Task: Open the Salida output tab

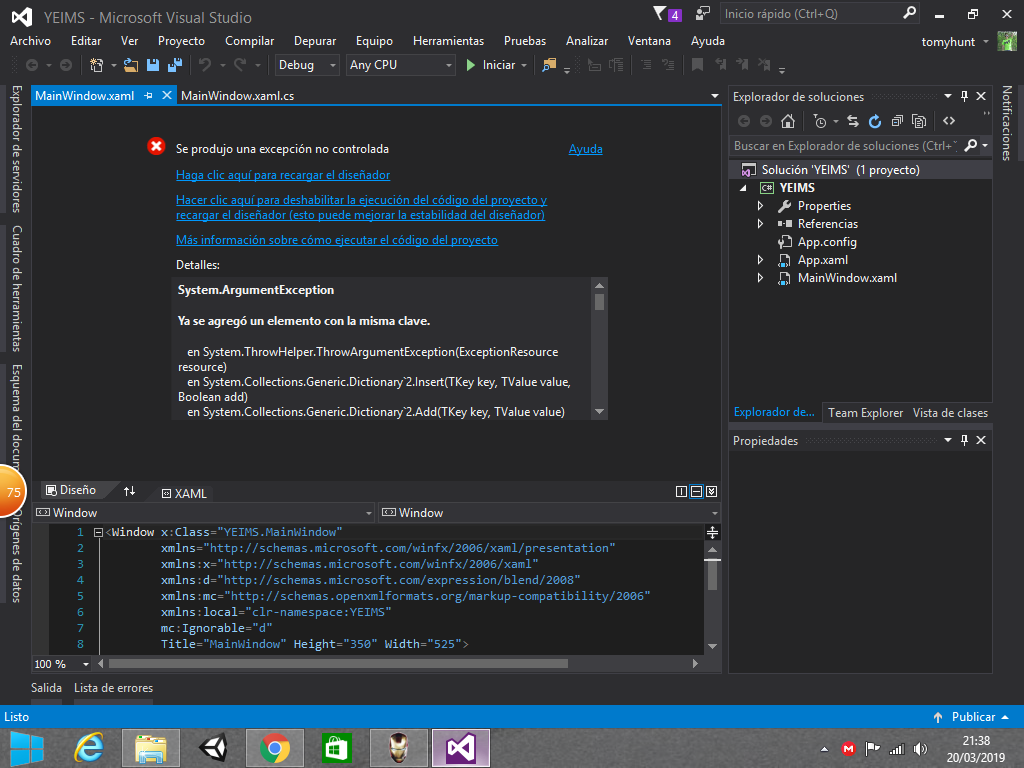Action: pyautogui.click(x=46, y=688)
